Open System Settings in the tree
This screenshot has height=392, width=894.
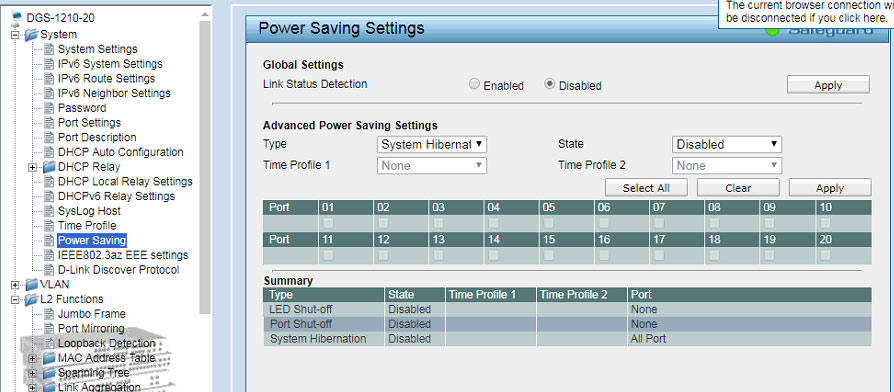click(x=97, y=49)
